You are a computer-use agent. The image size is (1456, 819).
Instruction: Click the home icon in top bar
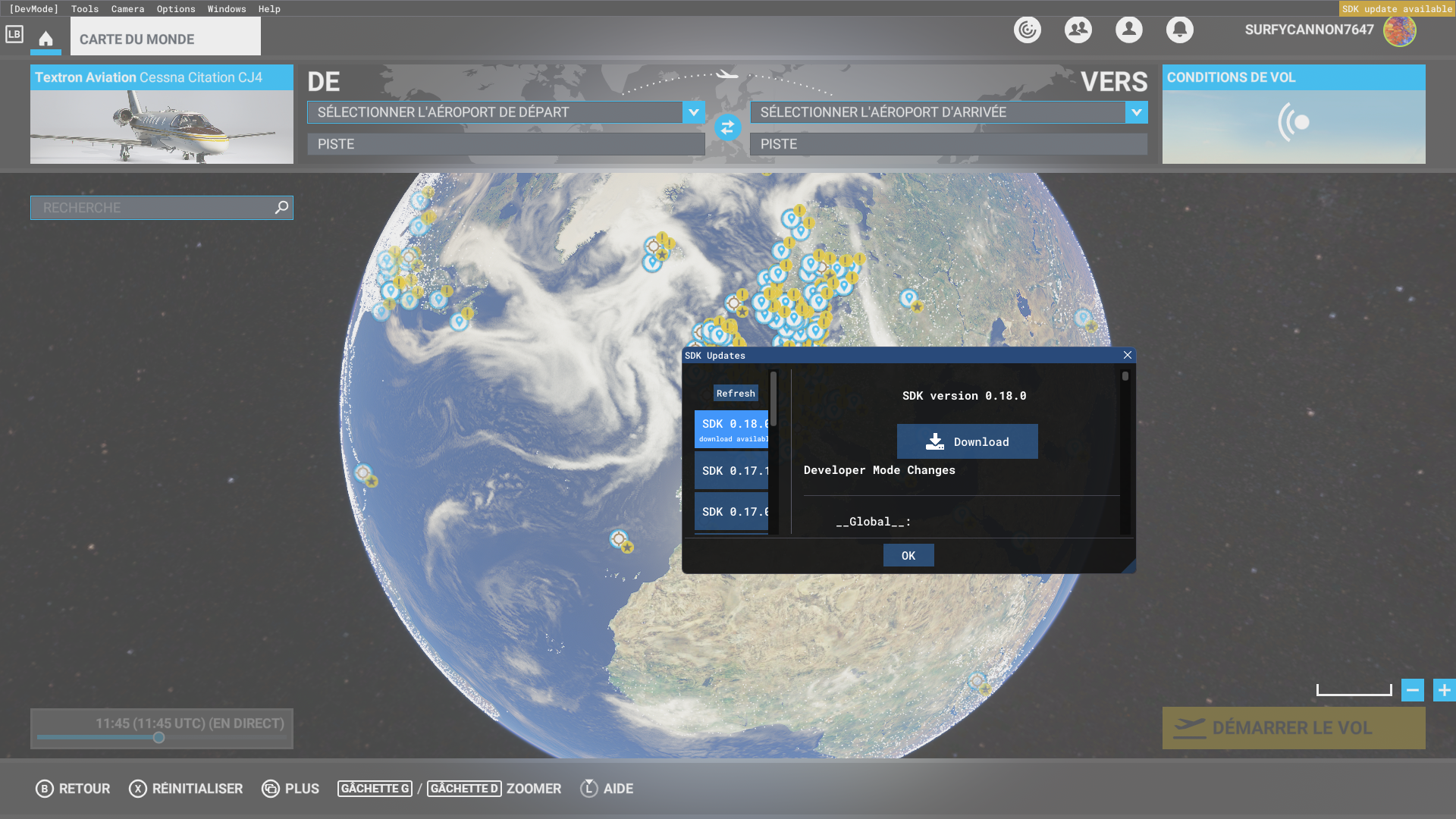point(45,39)
